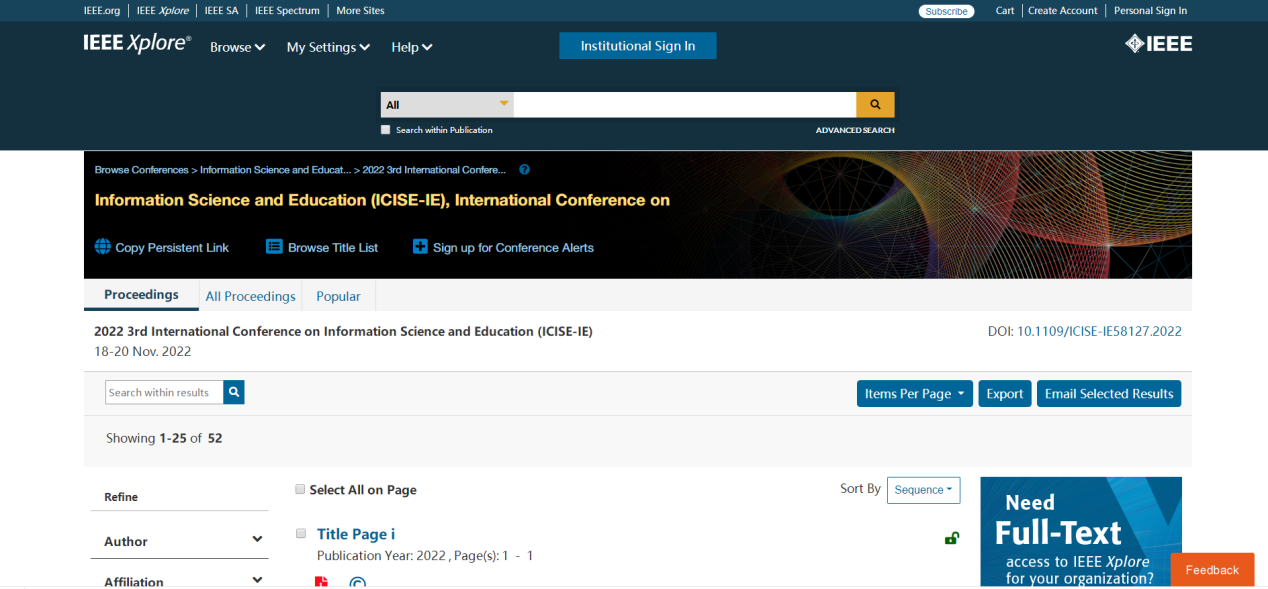Click the 2022 3rd International Confere... breadcrumb
Viewport: 1268px width, 589px height.
(x=434, y=170)
